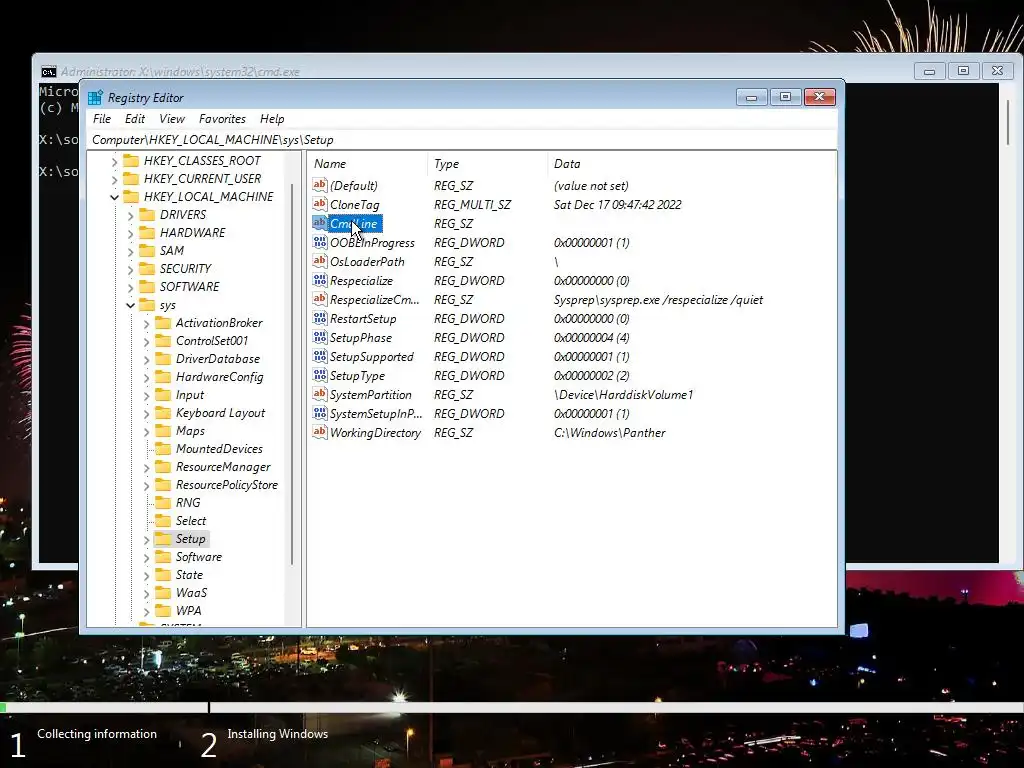The width and height of the screenshot is (1024, 768).
Task: Select the Select key in tree
Action: click(x=191, y=520)
